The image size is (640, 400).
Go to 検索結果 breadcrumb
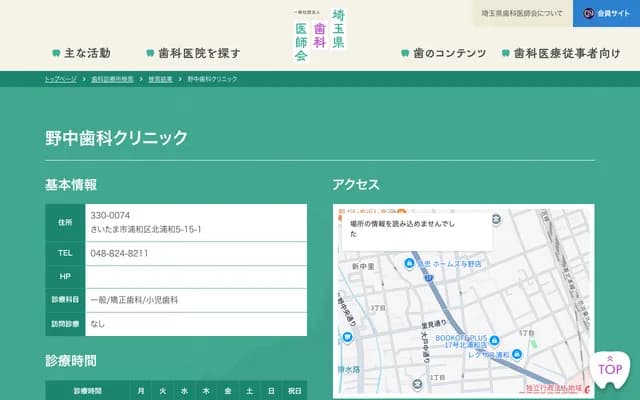coord(160,79)
